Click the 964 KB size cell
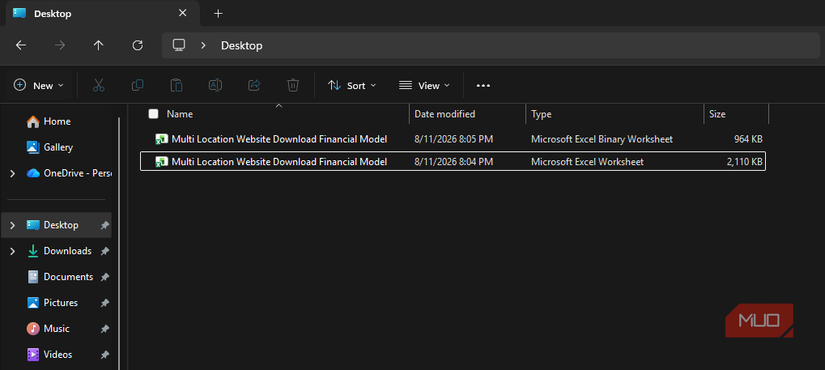825x370 pixels. click(748, 139)
